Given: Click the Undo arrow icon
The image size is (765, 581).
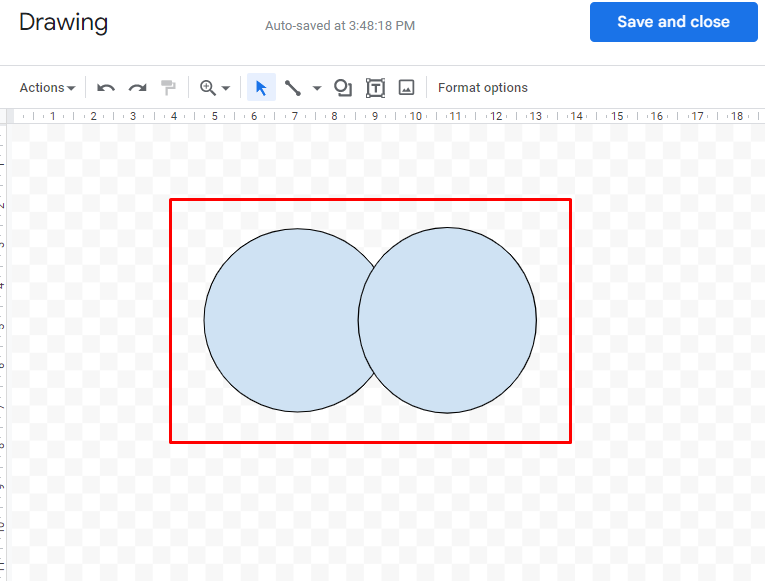Looking at the screenshot, I should 106,88.
